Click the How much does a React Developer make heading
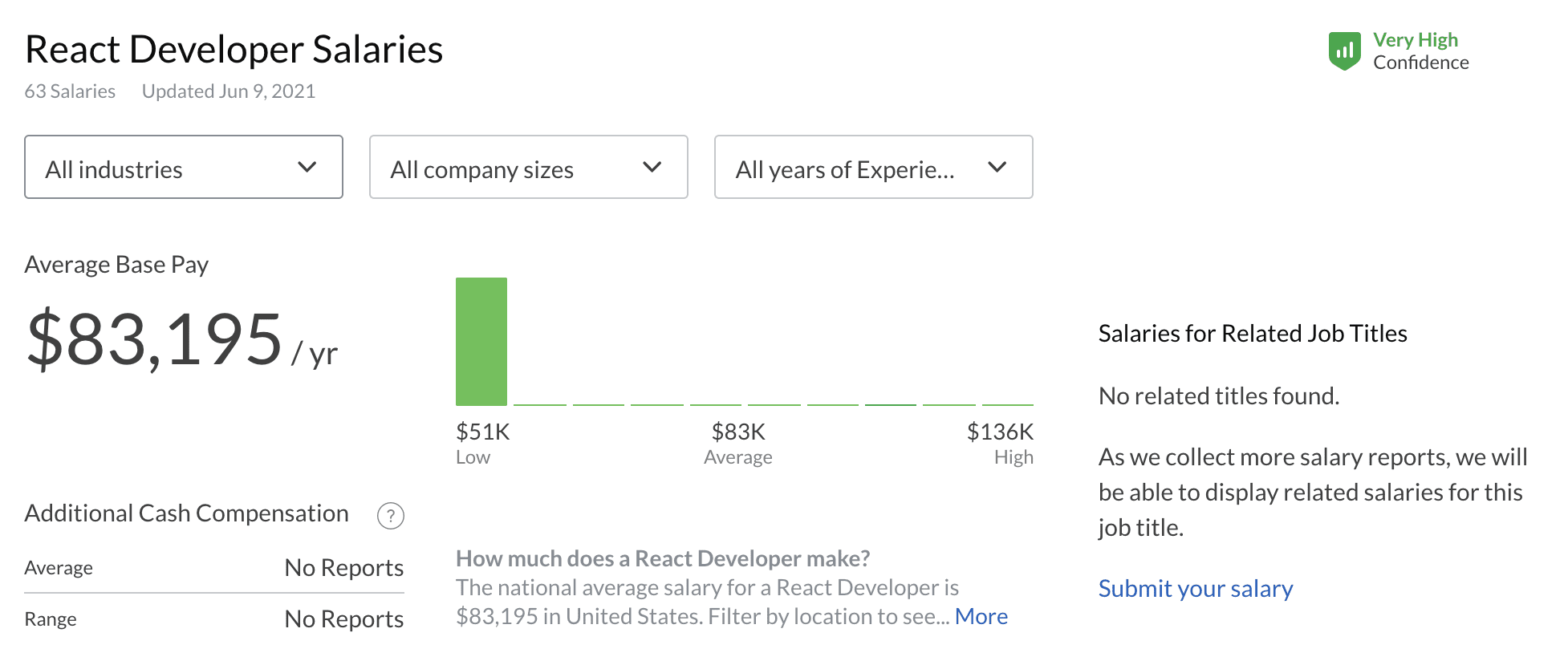 (663, 558)
